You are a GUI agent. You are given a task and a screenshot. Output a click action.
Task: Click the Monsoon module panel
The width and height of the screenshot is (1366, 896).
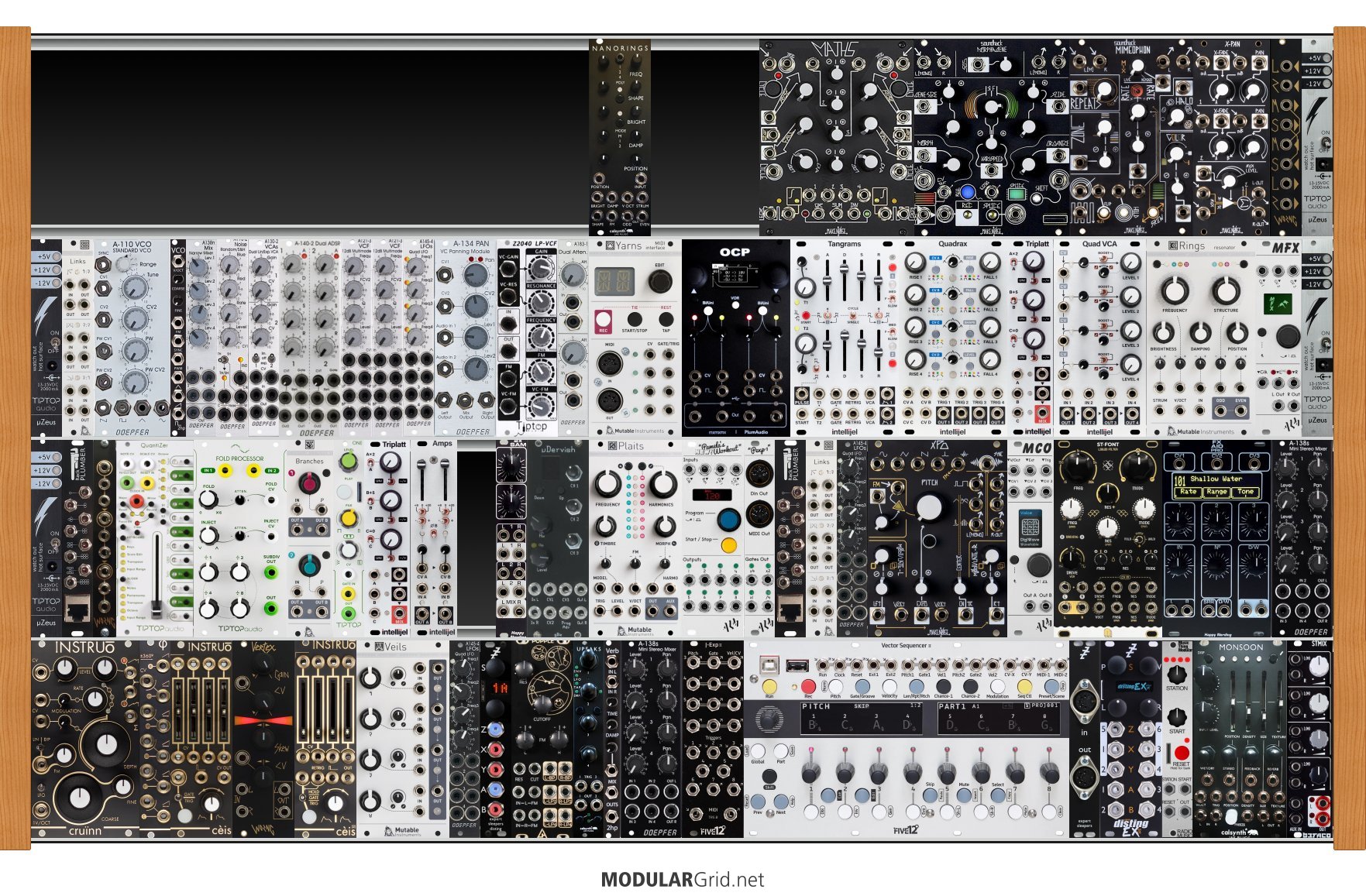click(1240, 740)
